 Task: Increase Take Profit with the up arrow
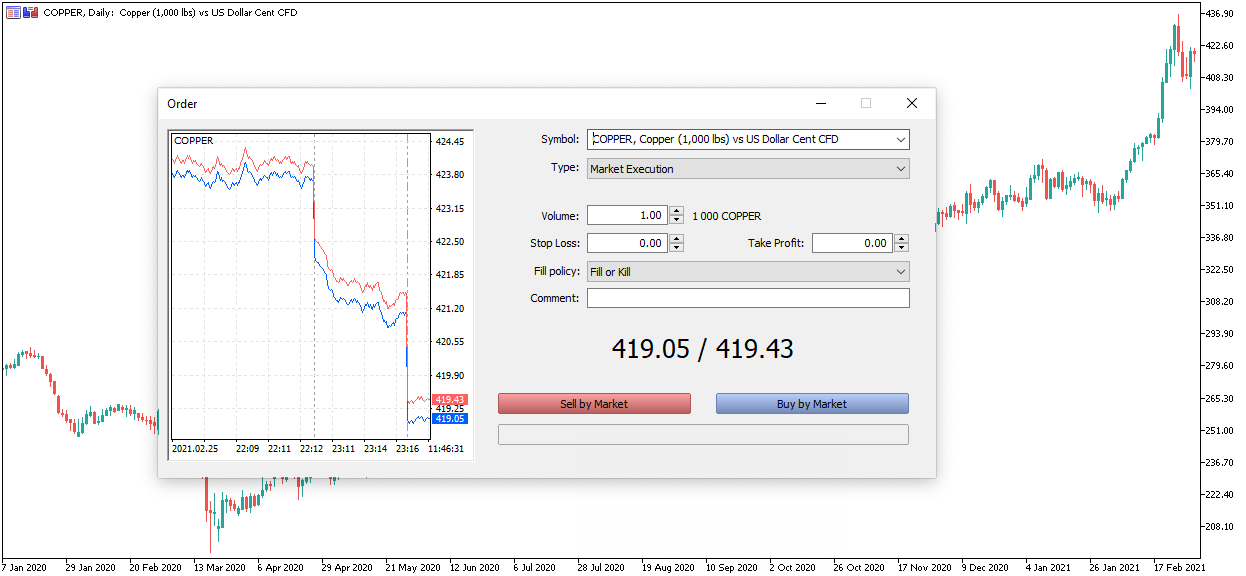coord(902,239)
